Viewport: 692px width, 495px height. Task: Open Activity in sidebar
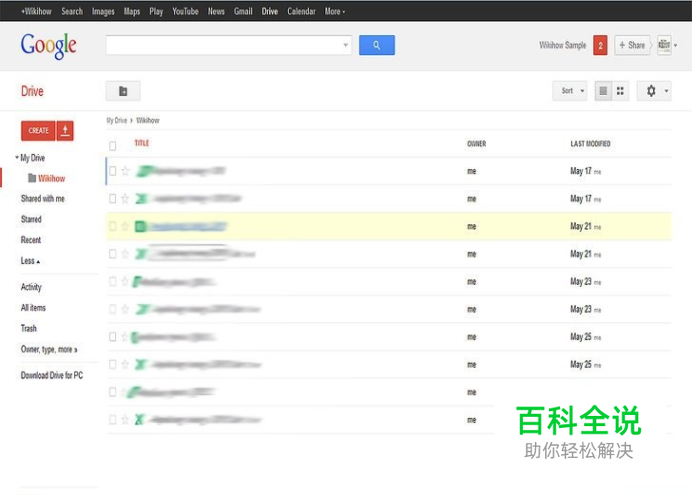31,287
